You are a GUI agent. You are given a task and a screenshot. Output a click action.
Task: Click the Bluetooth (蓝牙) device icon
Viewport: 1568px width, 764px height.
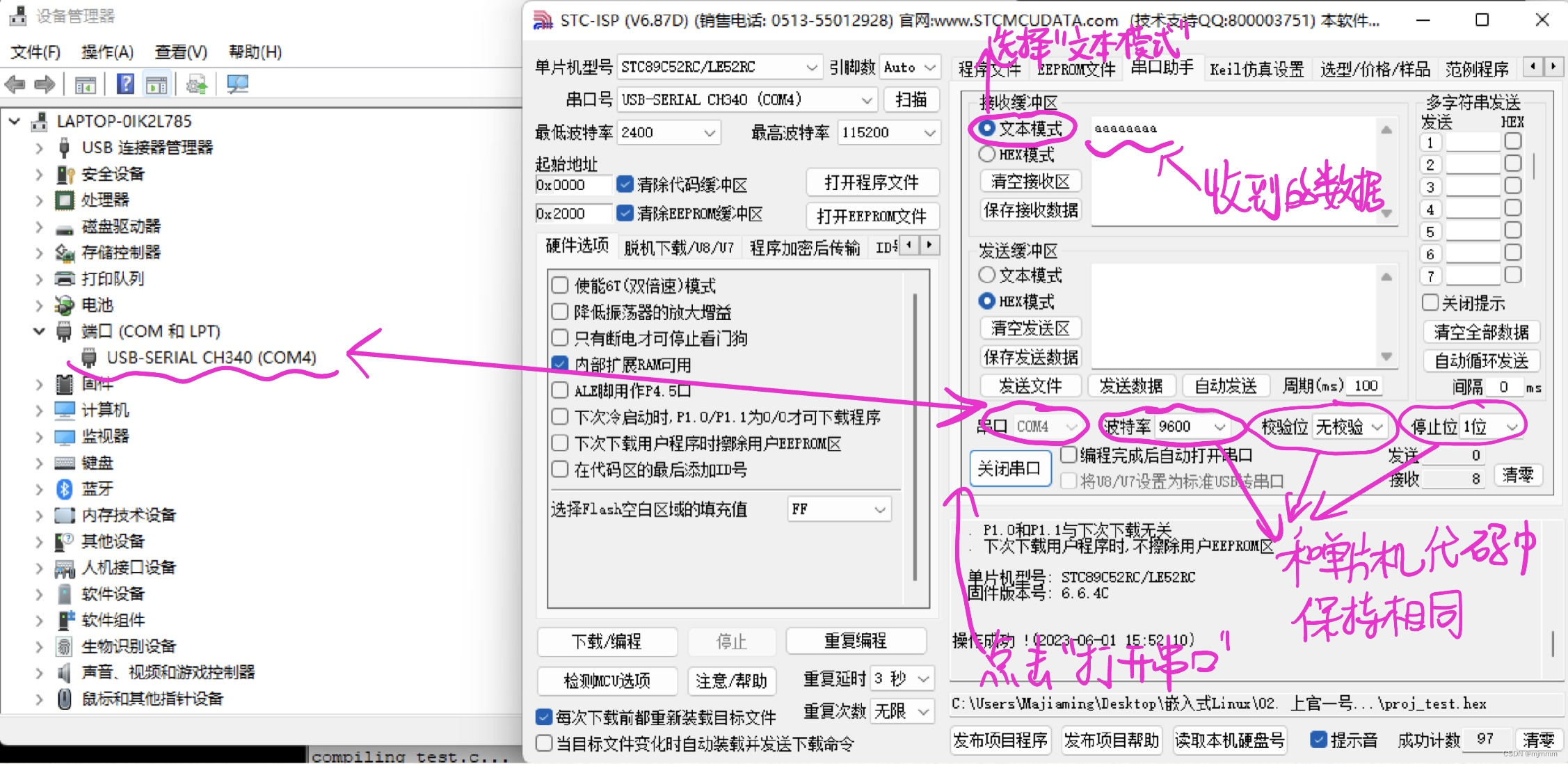coord(64,489)
